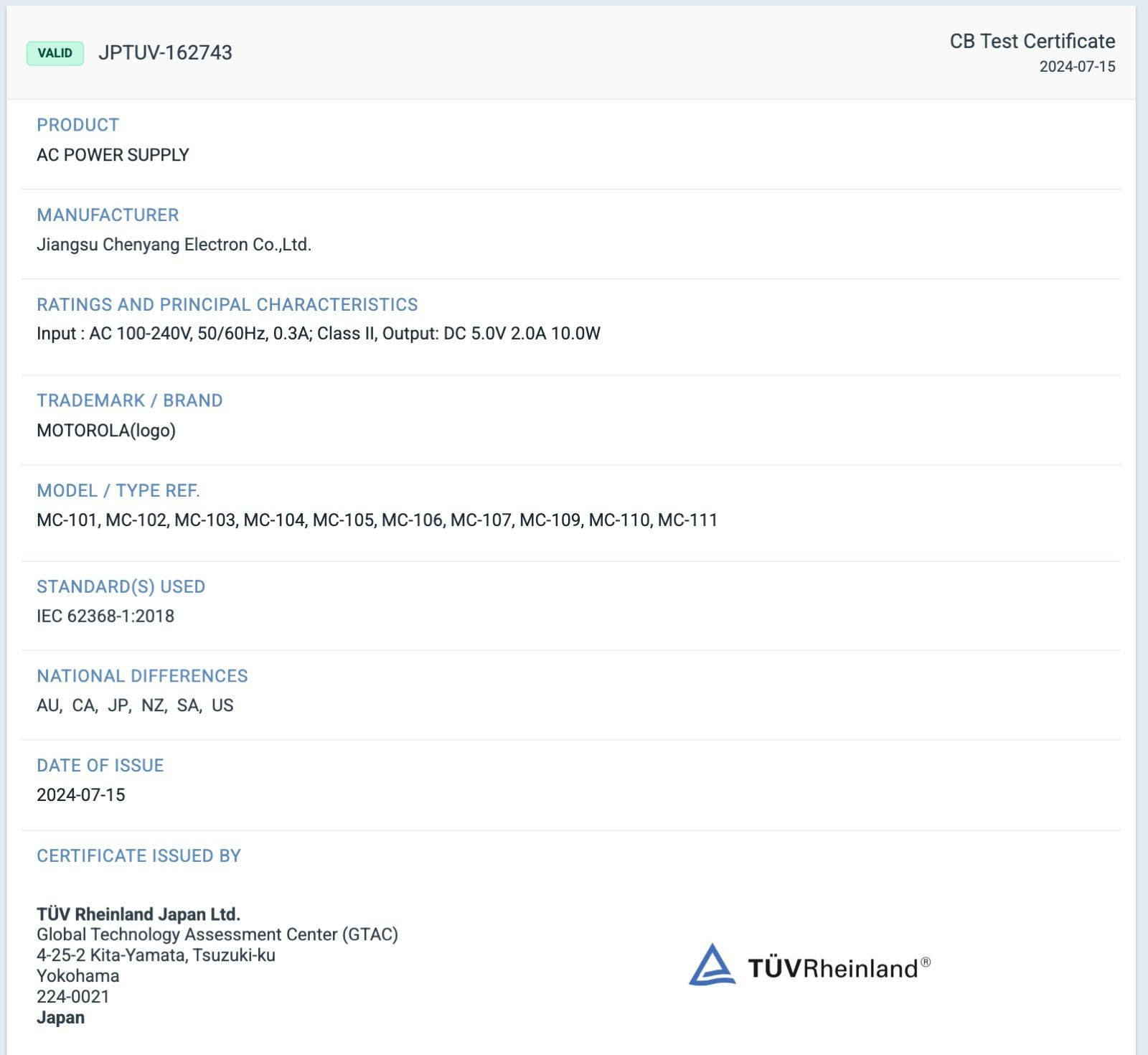The image size is (1148, 1055).
Task: Click the TRADEMARK / BRAND heading
Action: 129,400
